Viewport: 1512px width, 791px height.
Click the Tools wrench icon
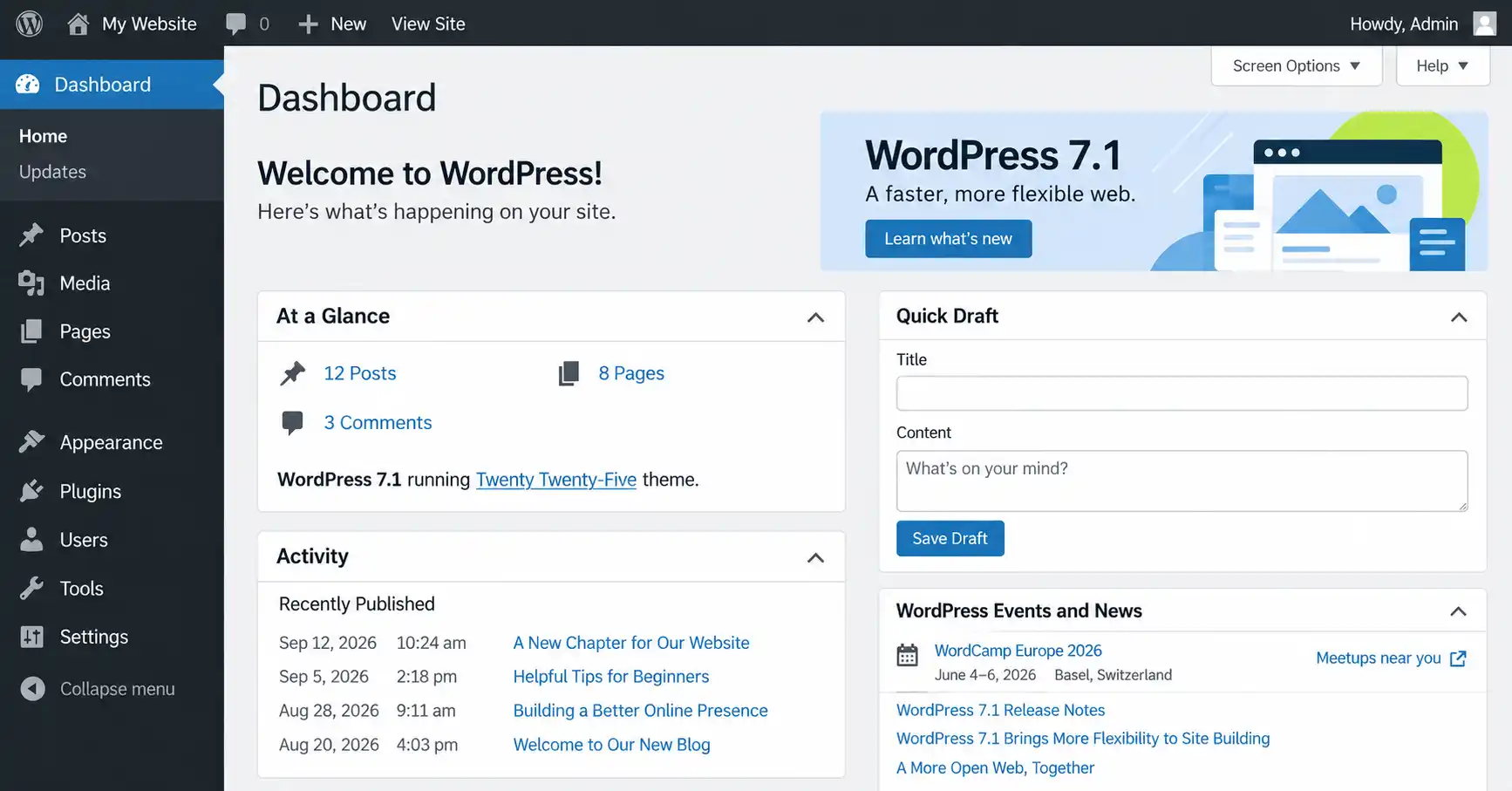31,589
